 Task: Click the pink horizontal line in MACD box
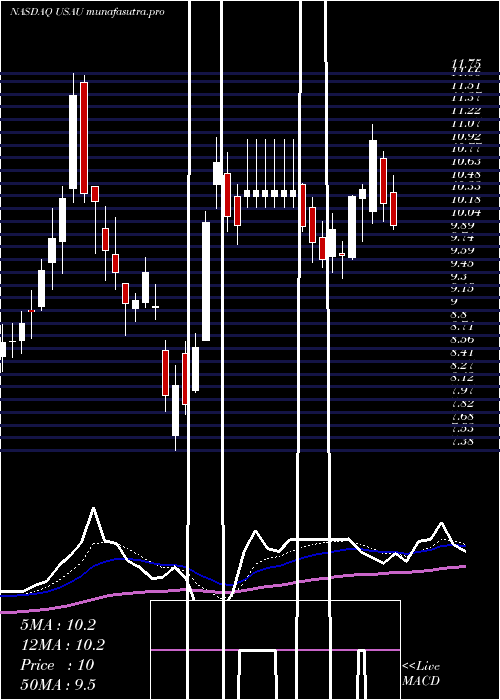coord(275,650)
